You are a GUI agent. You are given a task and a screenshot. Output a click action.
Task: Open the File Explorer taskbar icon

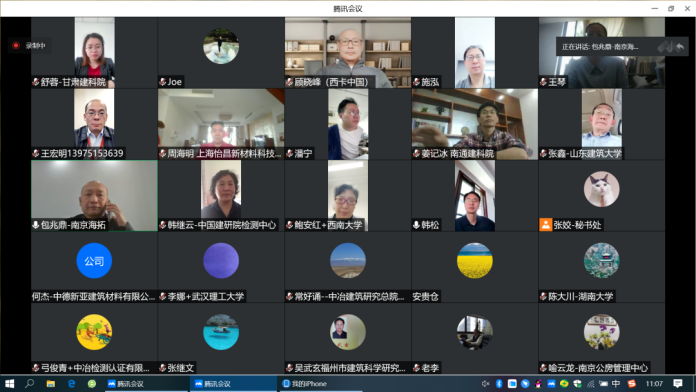pos(51,384)
